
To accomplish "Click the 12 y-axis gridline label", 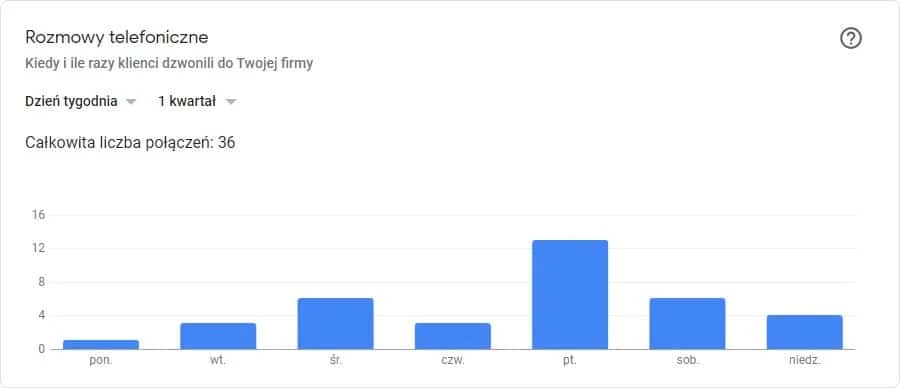I will point(38,249).
